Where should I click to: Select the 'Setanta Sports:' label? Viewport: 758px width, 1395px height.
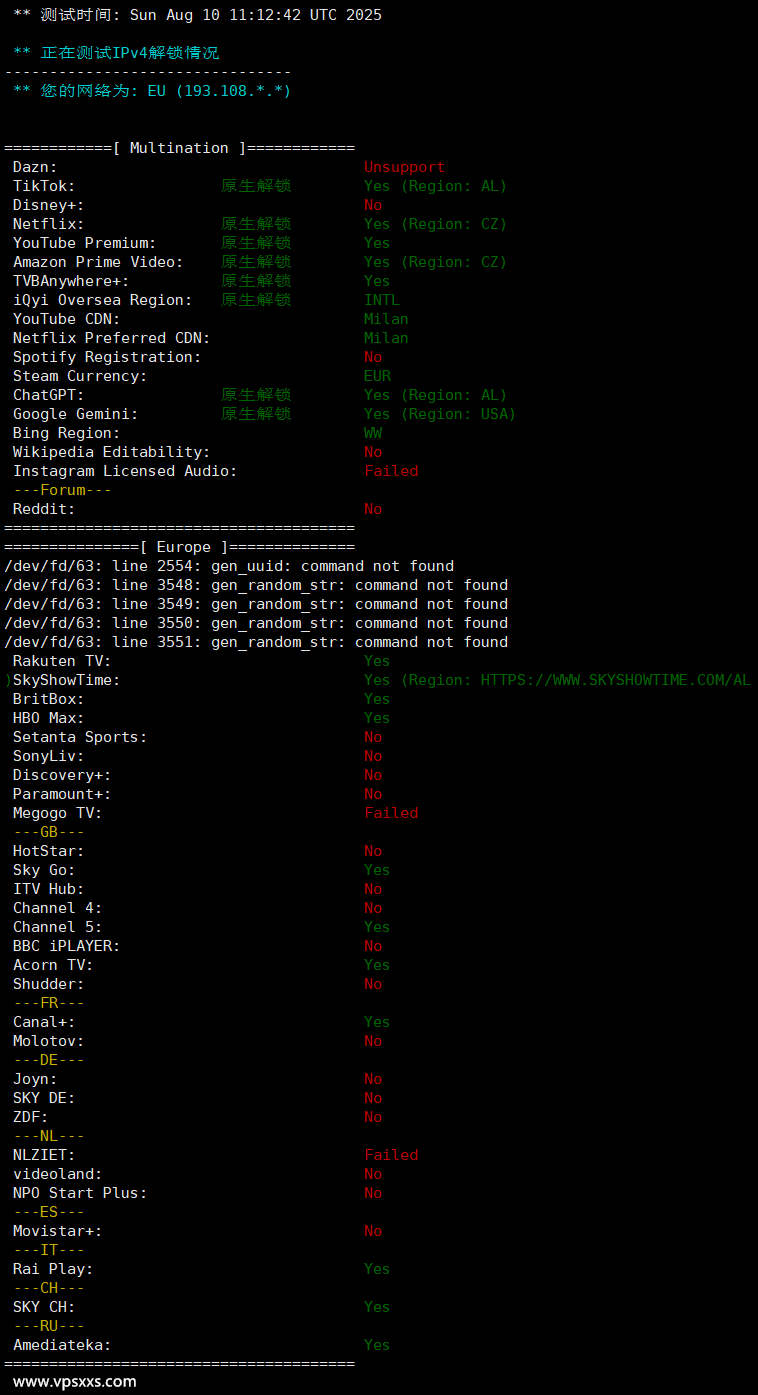80,737
